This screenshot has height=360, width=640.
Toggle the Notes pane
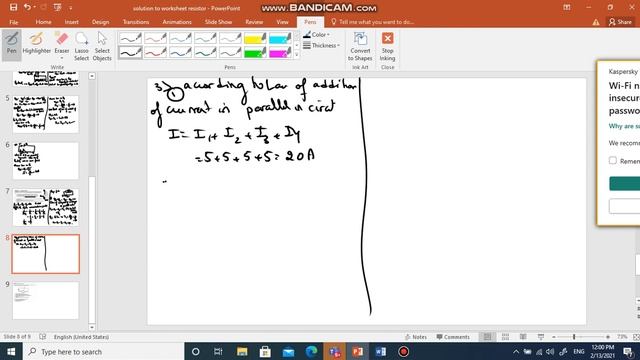(x=416, y=337)
